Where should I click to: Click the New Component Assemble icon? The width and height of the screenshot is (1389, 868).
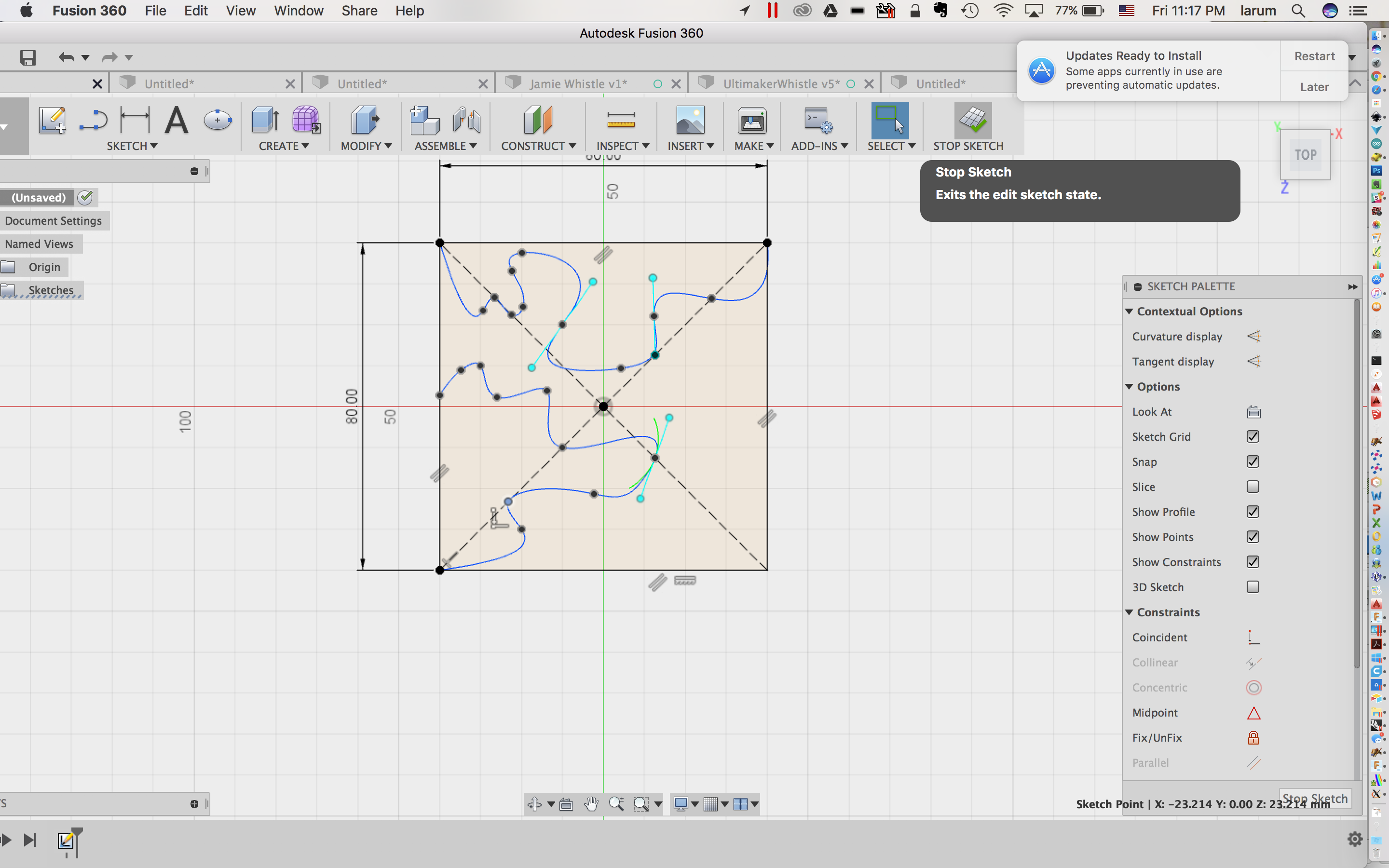point(425,120)
